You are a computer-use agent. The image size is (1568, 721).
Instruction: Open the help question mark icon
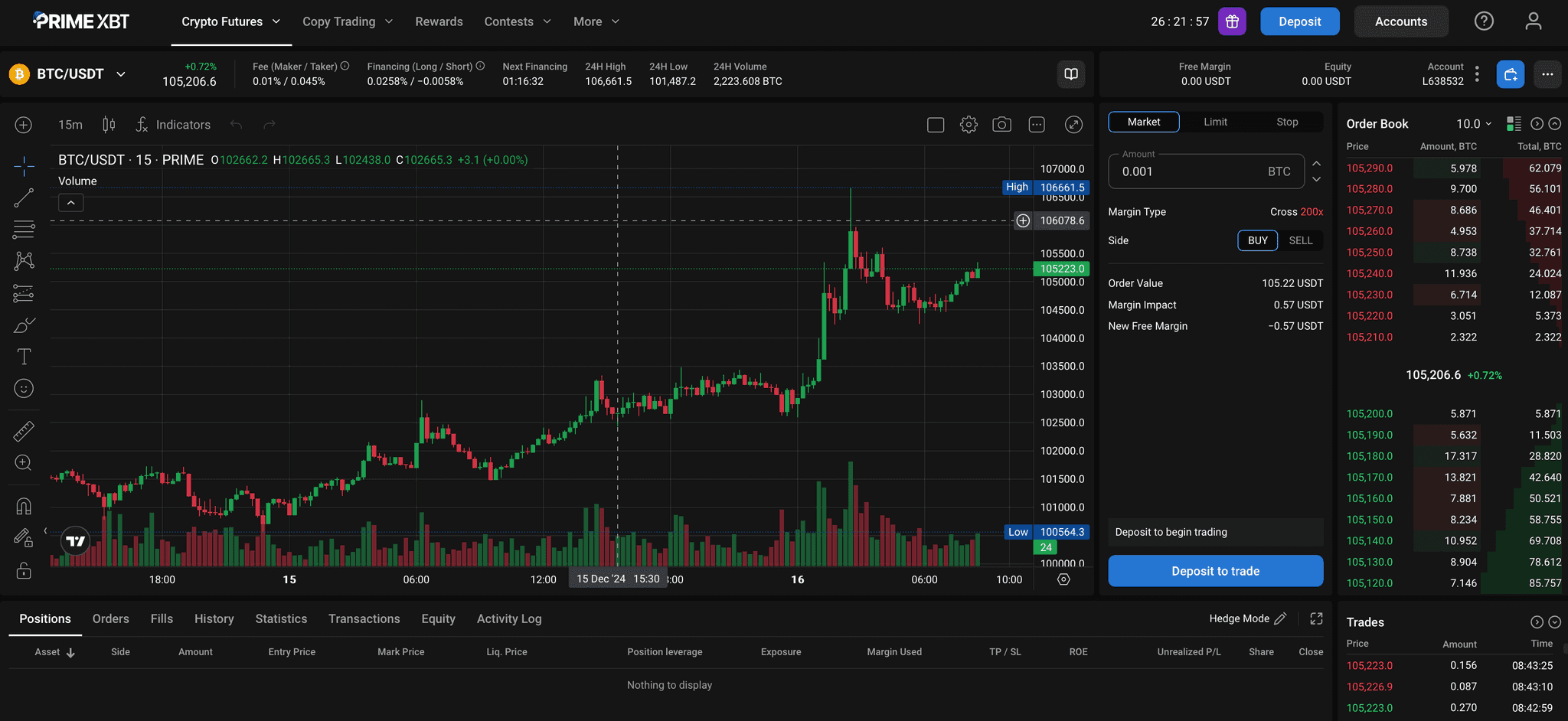point(1484,21)
